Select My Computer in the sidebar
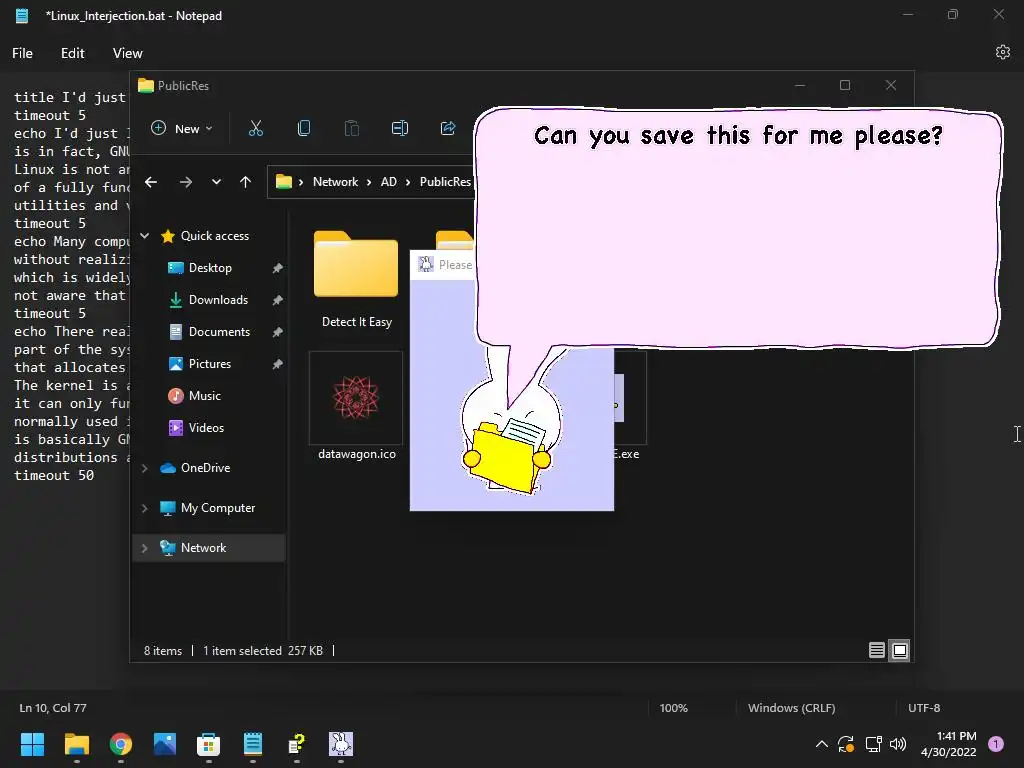Screen dimensions: 1024x768 pos(217,508)
